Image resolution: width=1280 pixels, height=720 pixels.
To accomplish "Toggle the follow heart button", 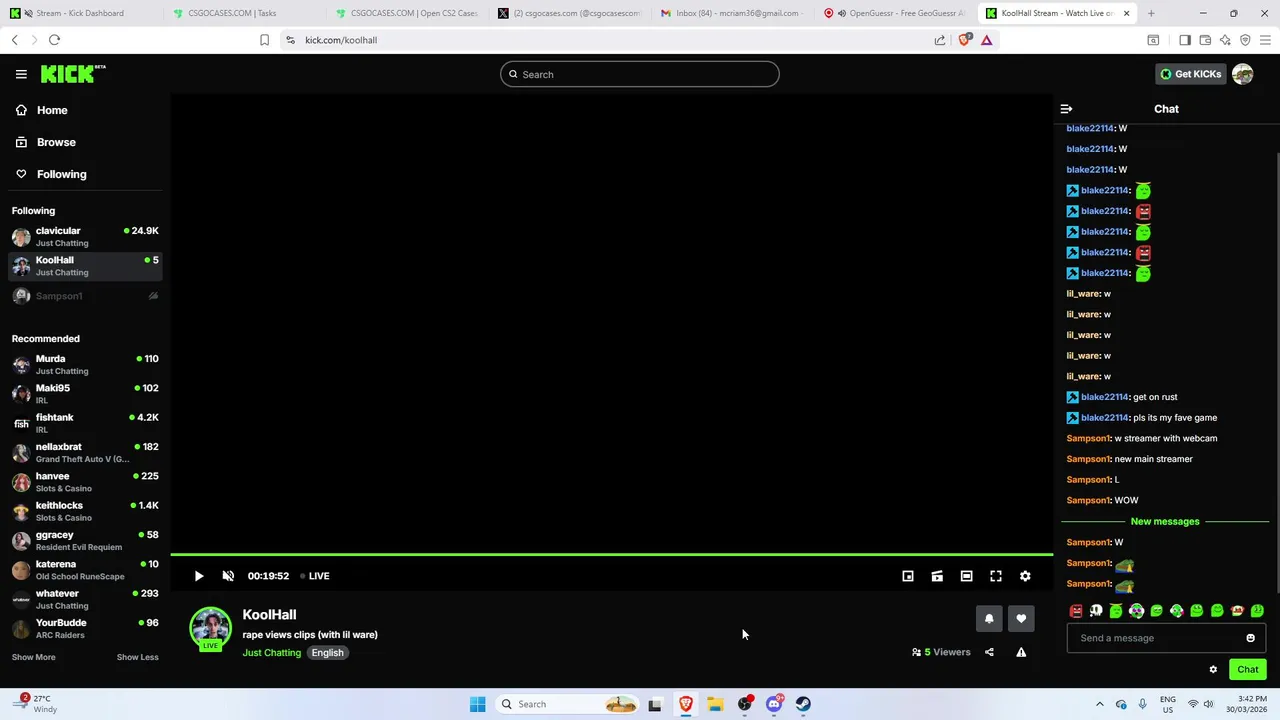I will point(1021,619).
